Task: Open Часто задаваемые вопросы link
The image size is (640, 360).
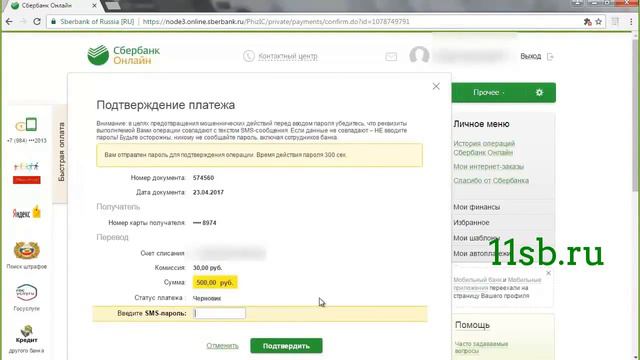Action: (x=481, y=347)
